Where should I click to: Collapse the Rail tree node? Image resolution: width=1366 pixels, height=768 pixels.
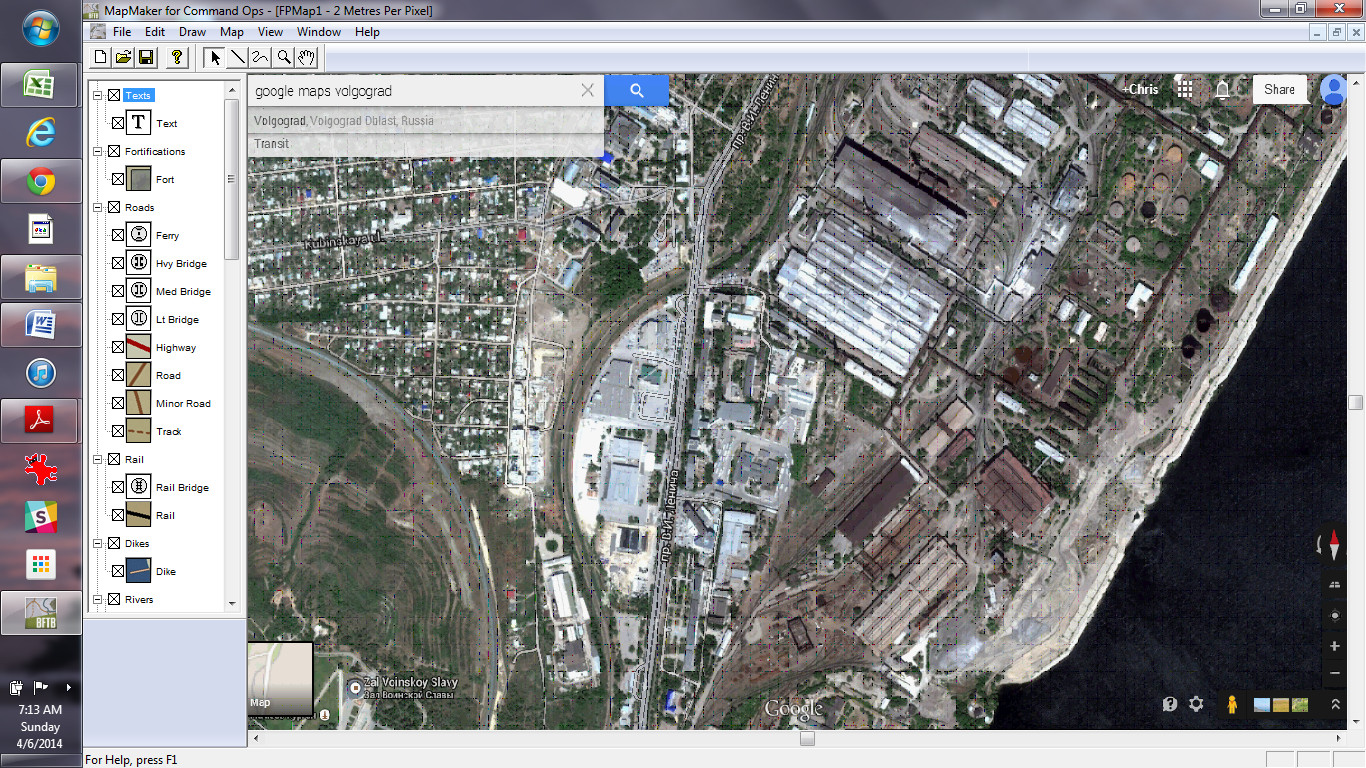click(98, 460)
